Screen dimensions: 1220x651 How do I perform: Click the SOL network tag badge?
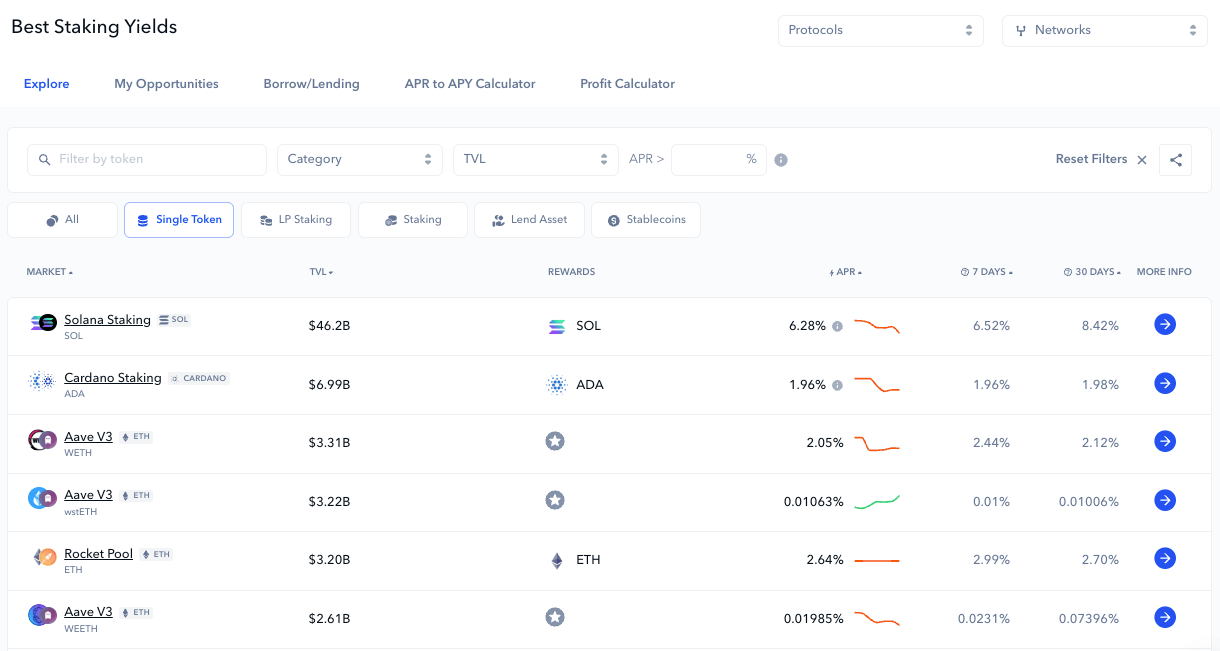(x=174, y=320)
